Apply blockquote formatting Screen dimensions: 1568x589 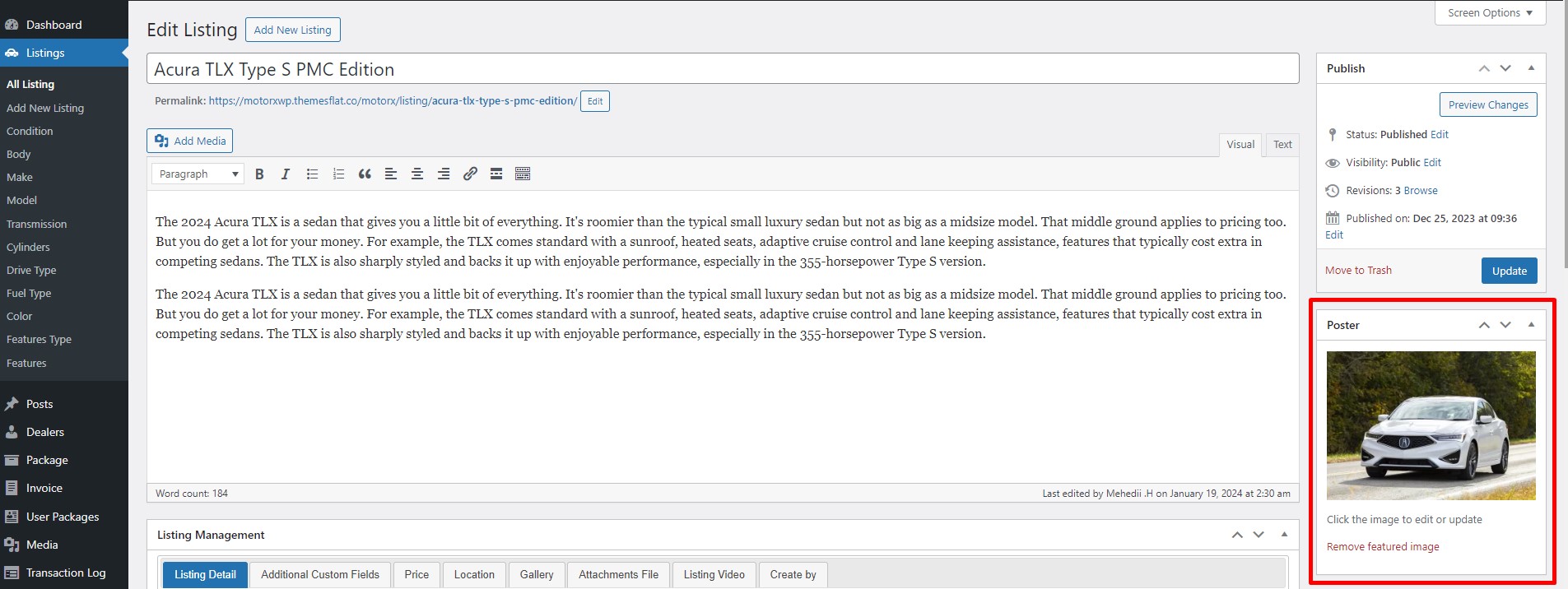(x=365, y=174)
